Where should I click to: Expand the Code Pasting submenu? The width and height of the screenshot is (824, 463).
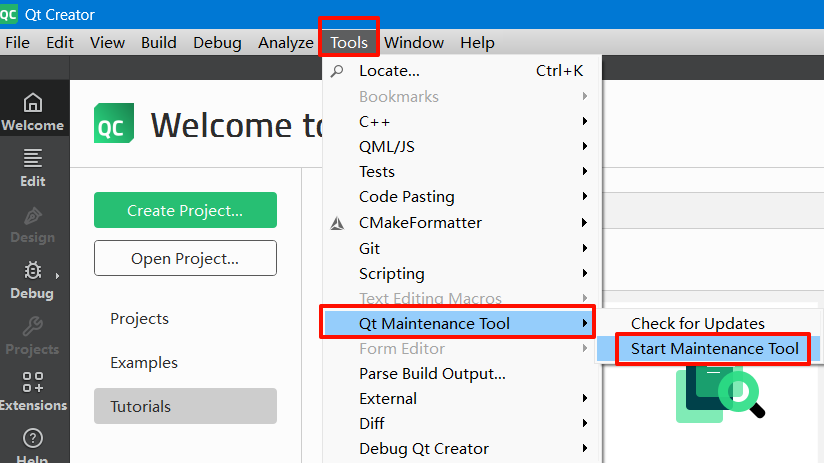pos(462,197)
